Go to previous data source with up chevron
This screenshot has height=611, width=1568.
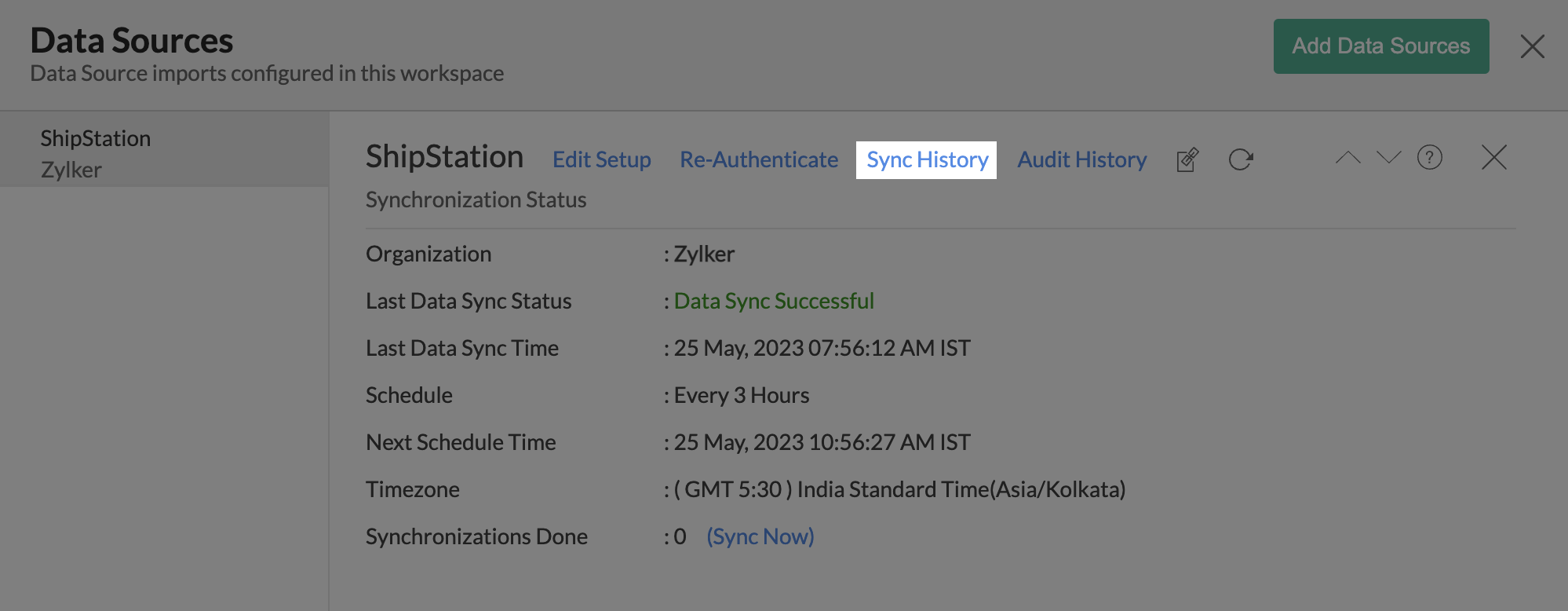click(1348, 158)
